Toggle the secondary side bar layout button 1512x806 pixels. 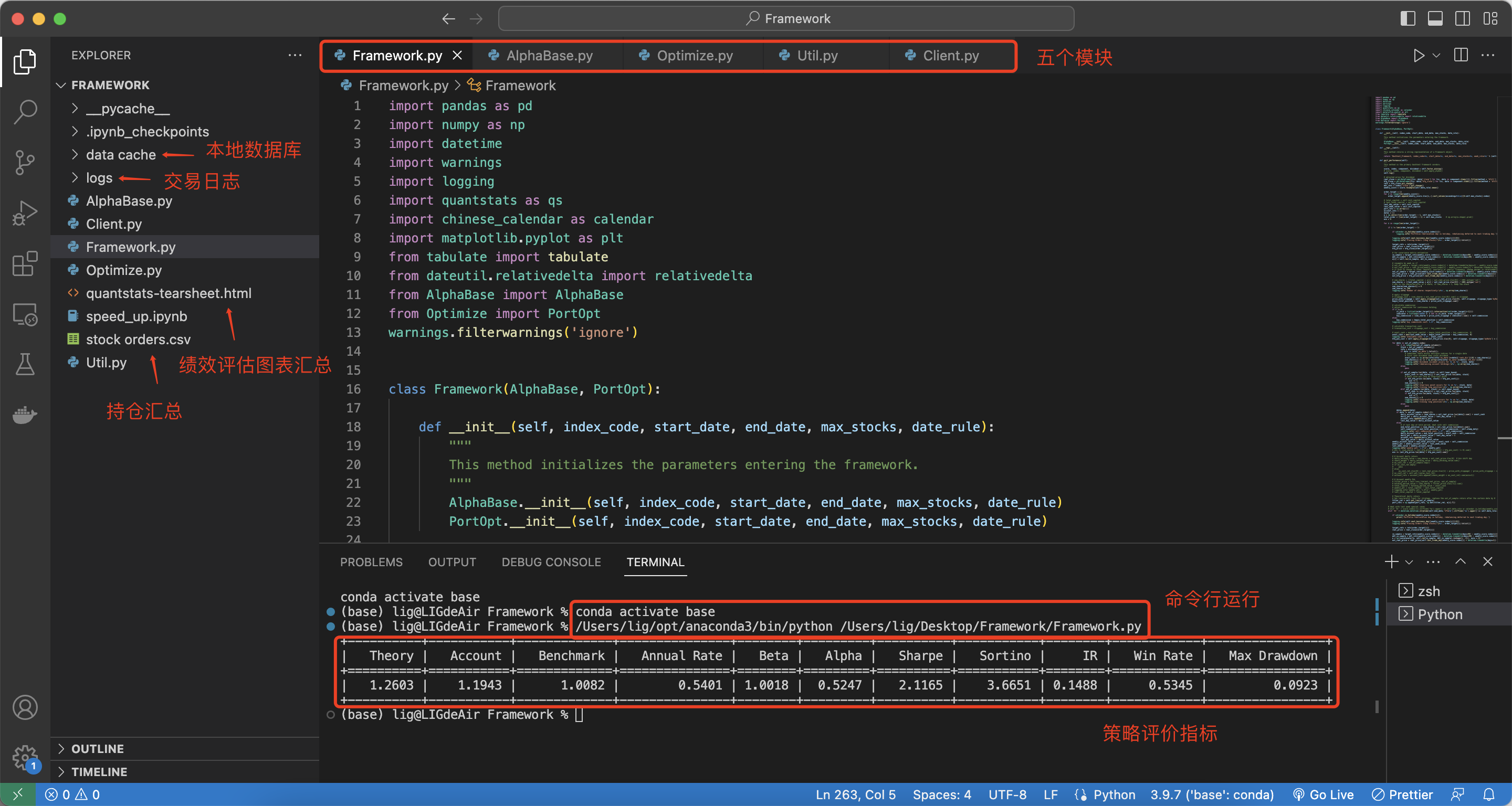click(x=1462, y=19)
